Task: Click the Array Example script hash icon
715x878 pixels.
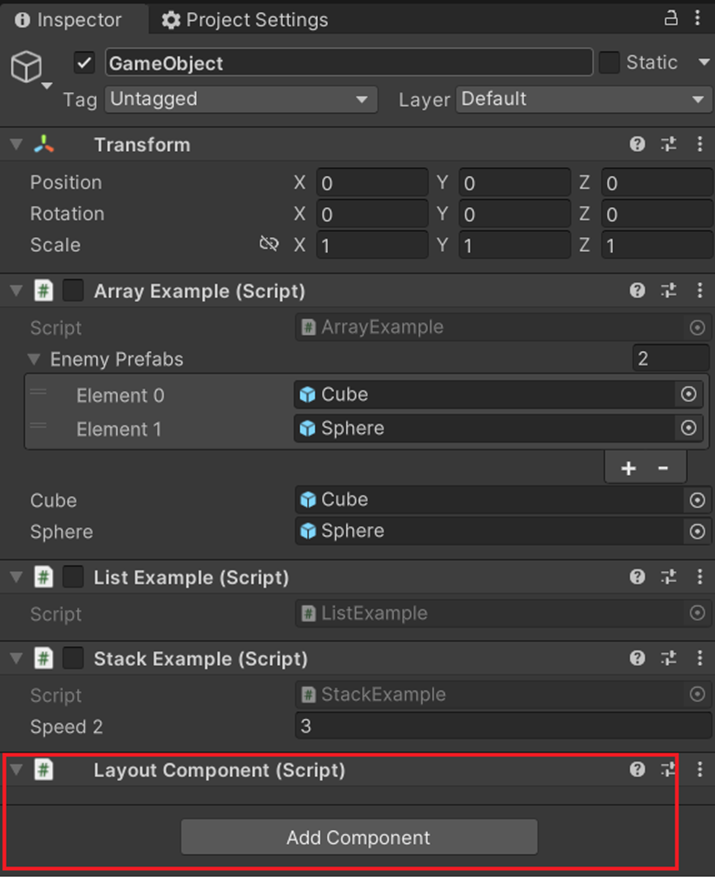Action: (x=44, y=291)
